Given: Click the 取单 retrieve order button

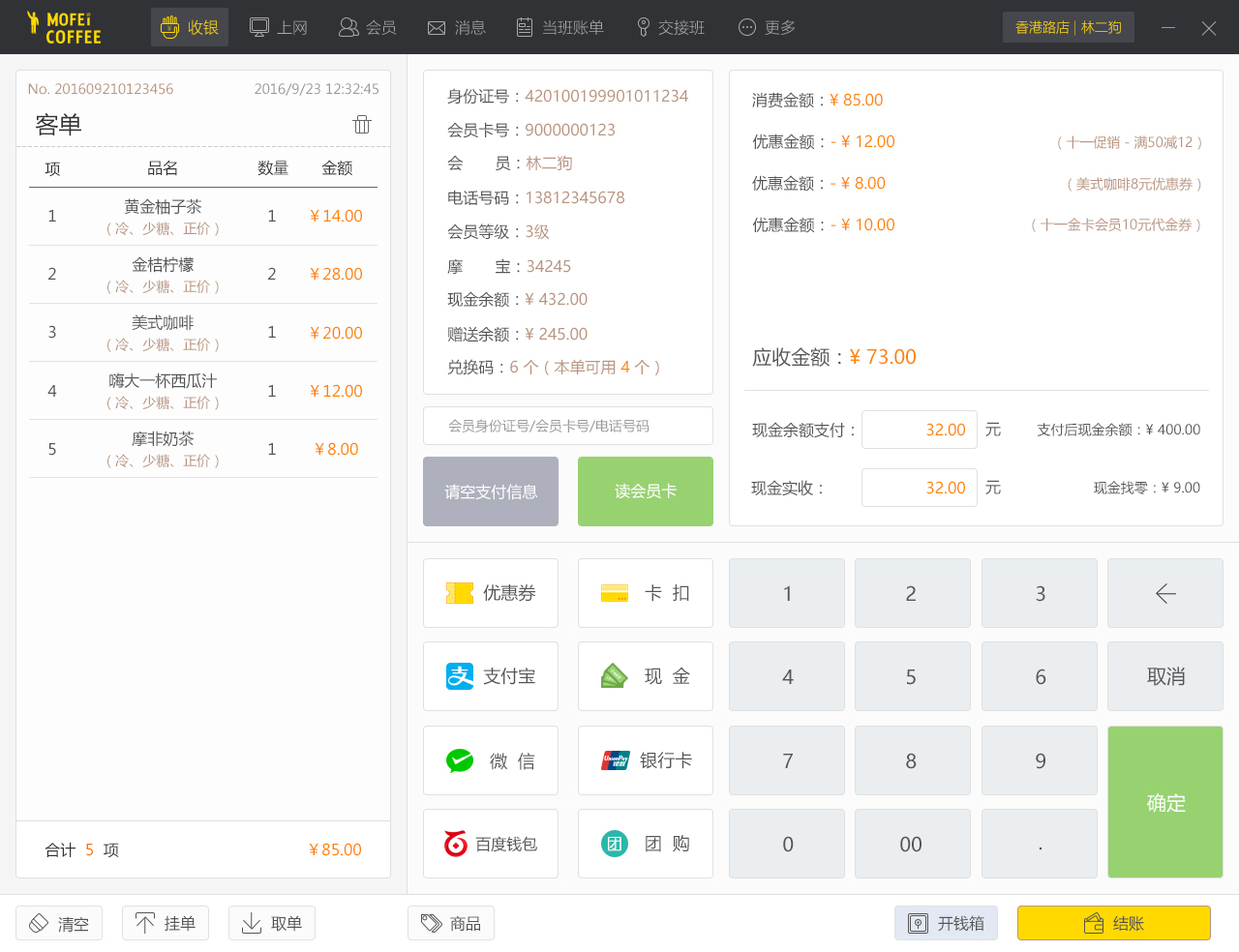Looking at the screenshot, I should (x=272, y=923).
